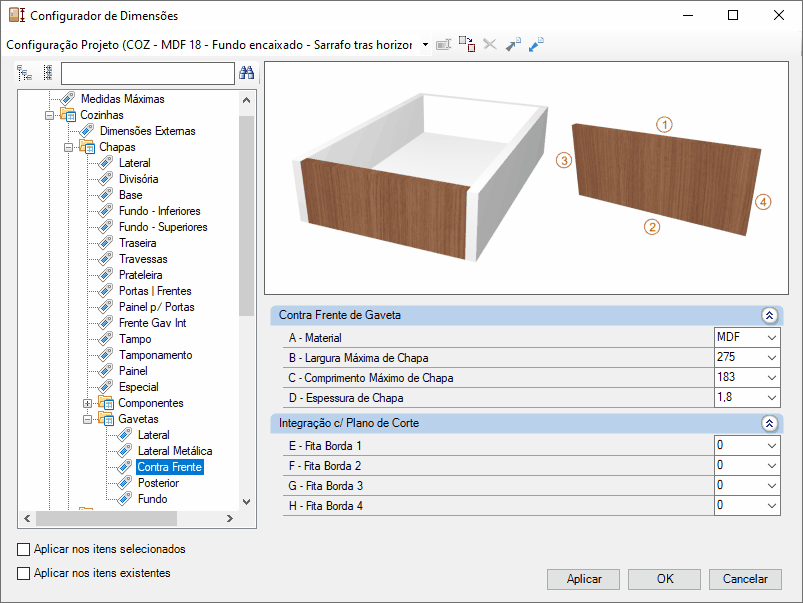Click the collapse tree icon above tree
The width and height of the screenshot is (803, 603).
point(48,73)
